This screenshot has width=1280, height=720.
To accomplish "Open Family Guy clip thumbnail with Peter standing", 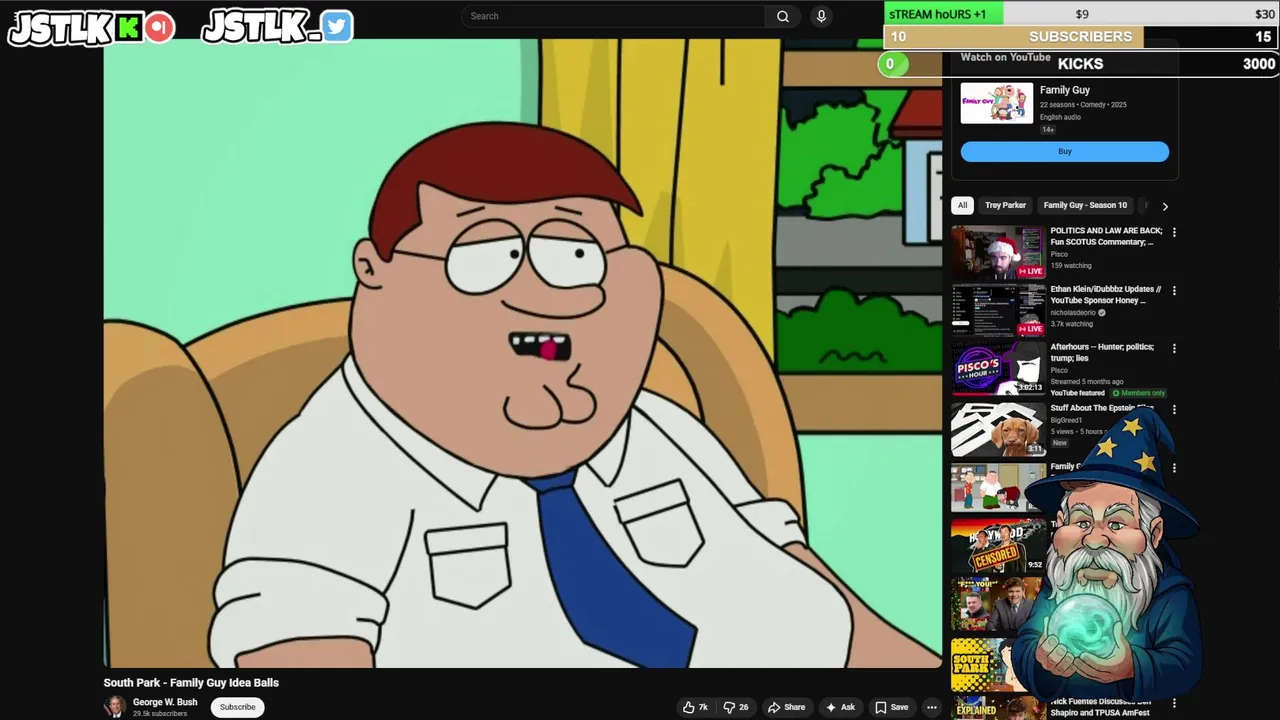I will 998,488.
